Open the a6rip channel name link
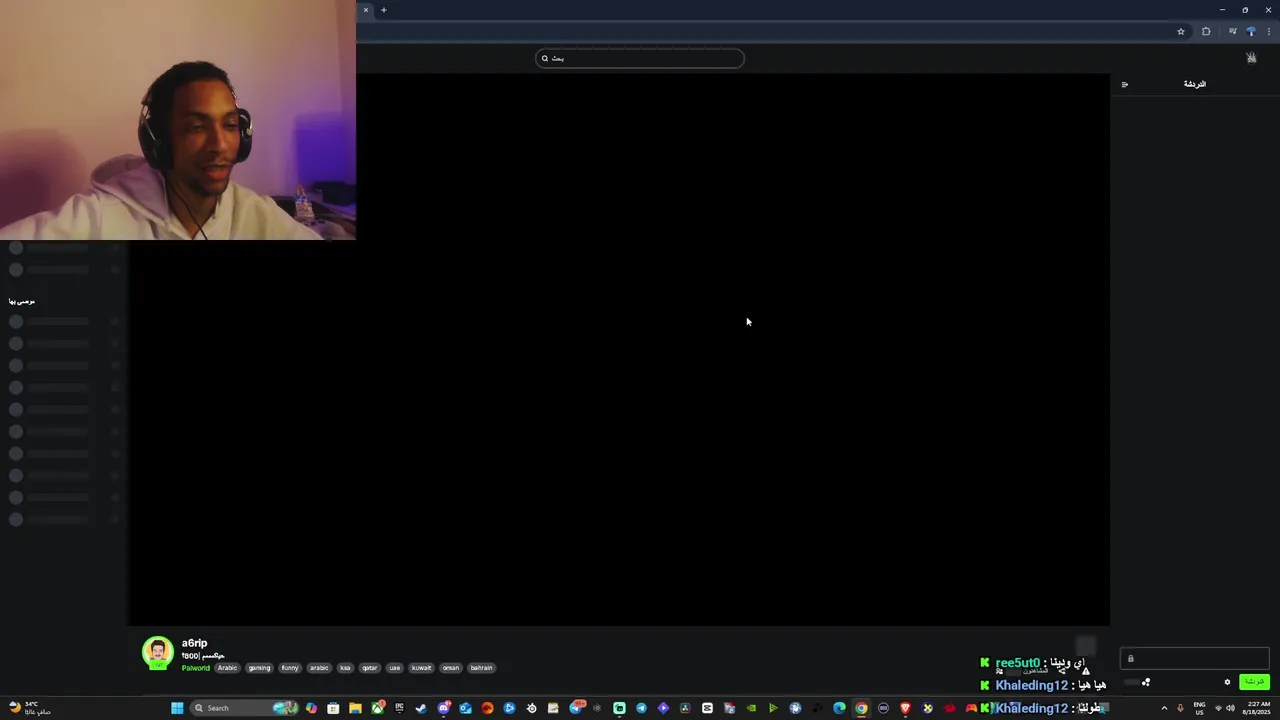This screenshot has height=720, width=1280. pyautogui.click(x=194, y=643)
